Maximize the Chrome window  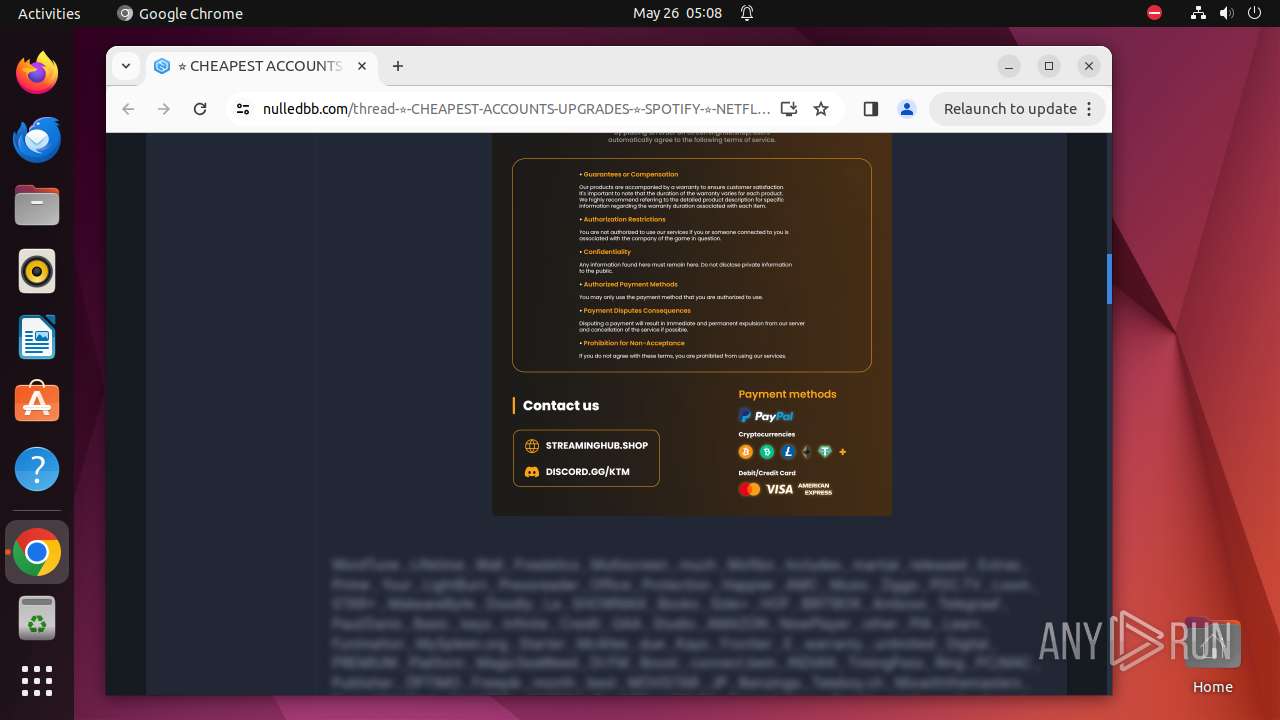[1049, 66]
